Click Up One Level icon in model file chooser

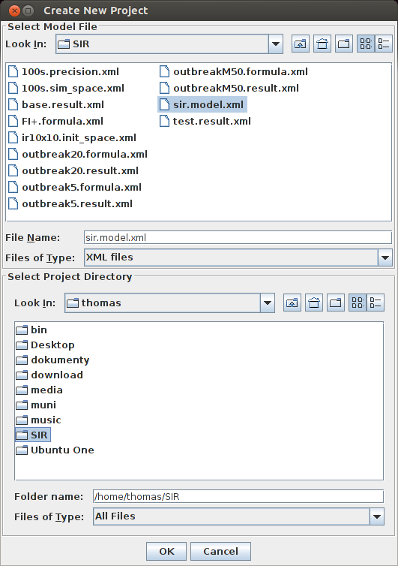[300, 44]
